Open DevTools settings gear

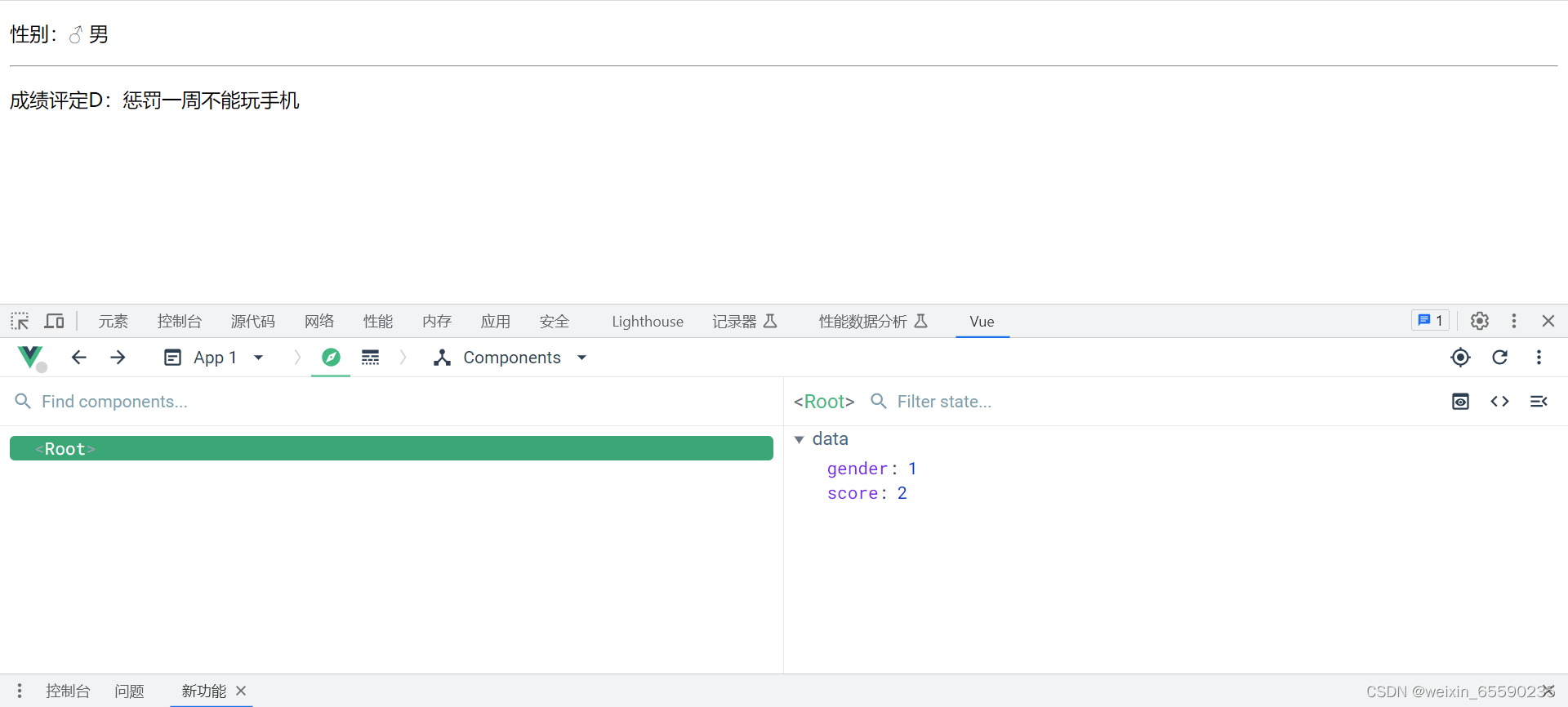click(x=1480, y=321)
